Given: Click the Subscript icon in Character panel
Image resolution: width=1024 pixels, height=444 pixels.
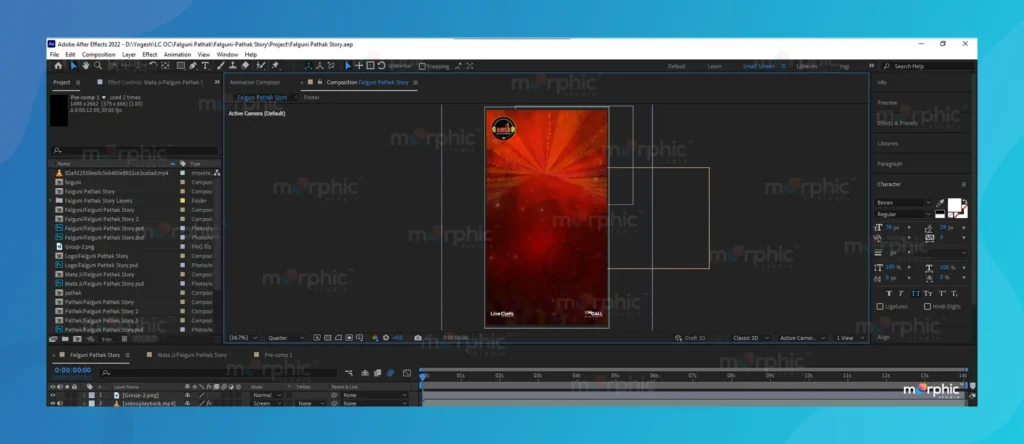Looking at the screenshot, I should [954, 293].
